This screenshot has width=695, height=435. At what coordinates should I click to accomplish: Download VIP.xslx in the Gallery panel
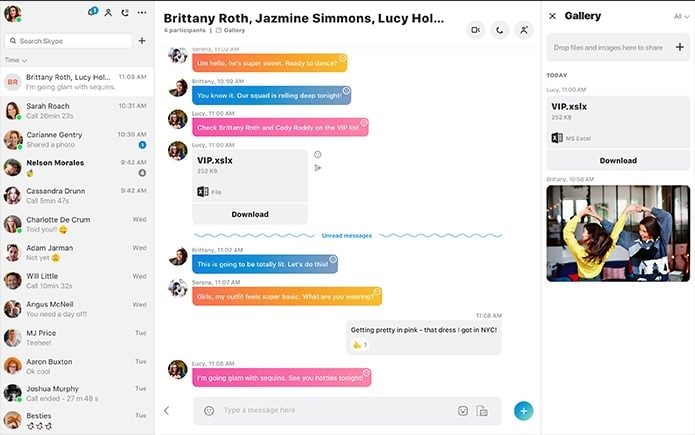point(618,161)
